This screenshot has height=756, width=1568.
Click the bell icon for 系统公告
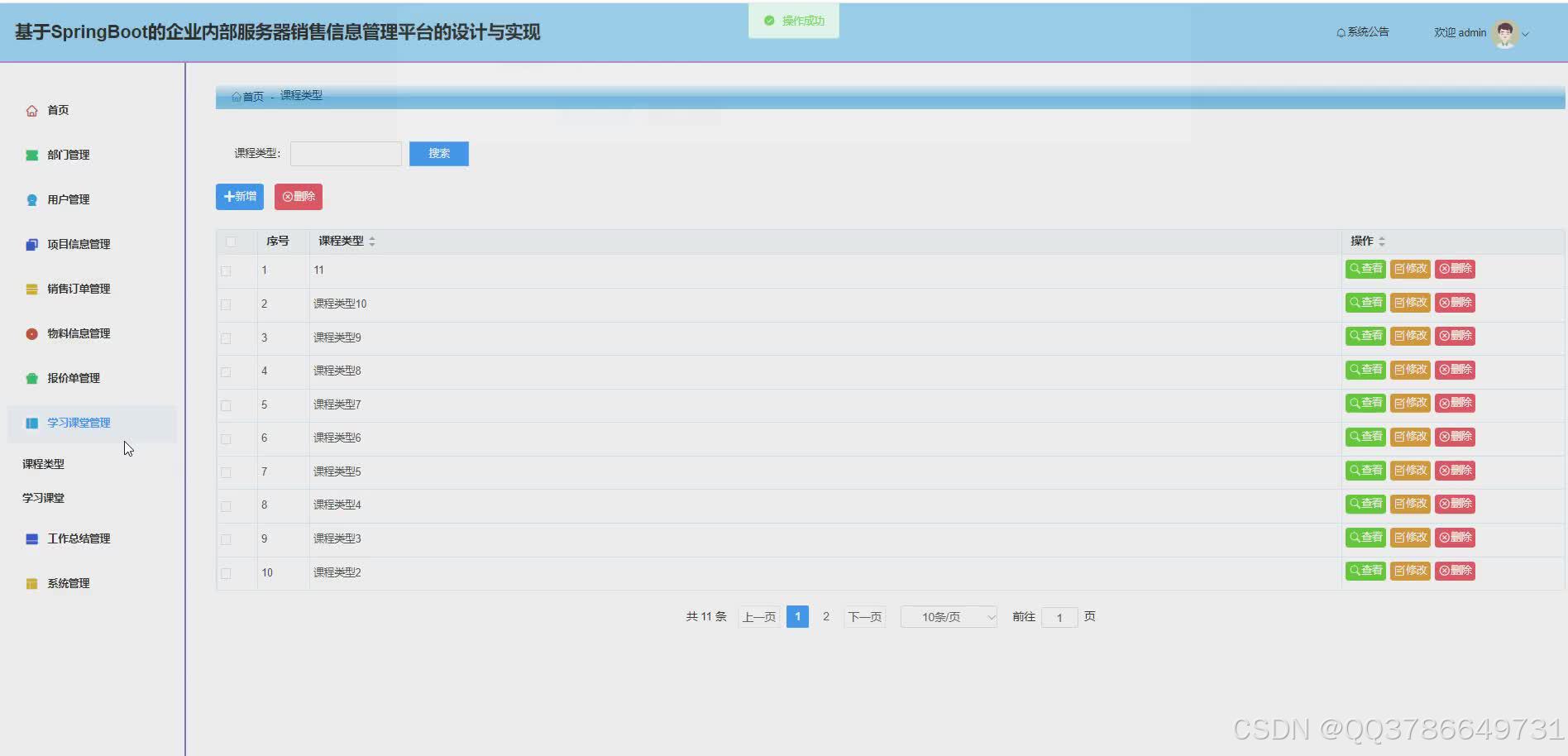click(1341, 33)
